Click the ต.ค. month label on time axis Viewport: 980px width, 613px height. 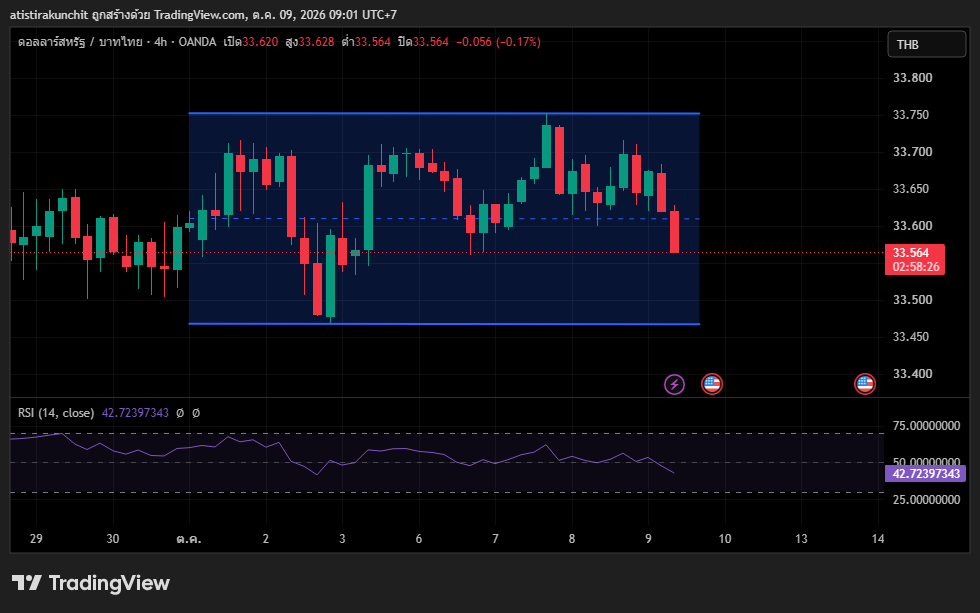tap(189, 539)
